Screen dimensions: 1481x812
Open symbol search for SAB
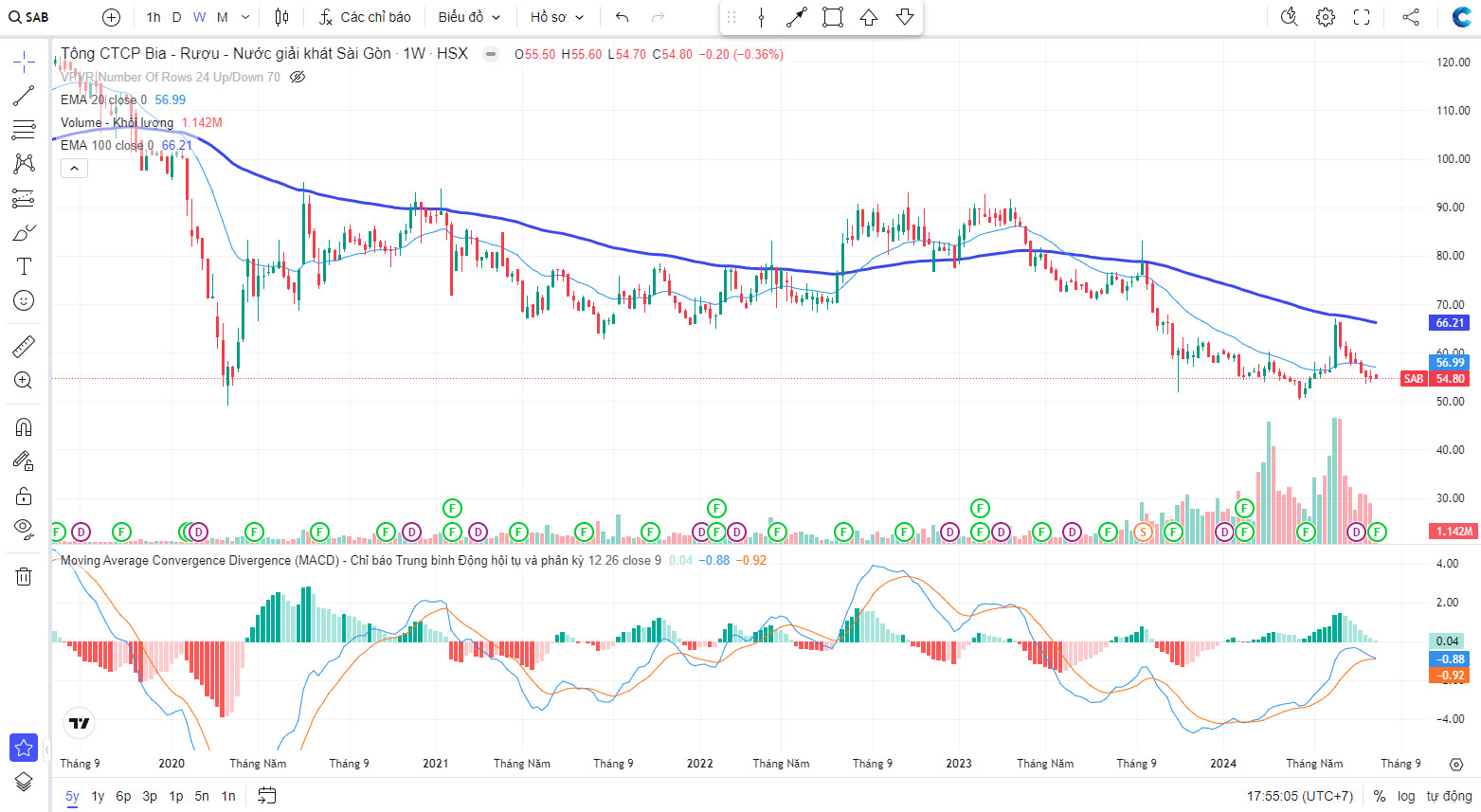28,17
